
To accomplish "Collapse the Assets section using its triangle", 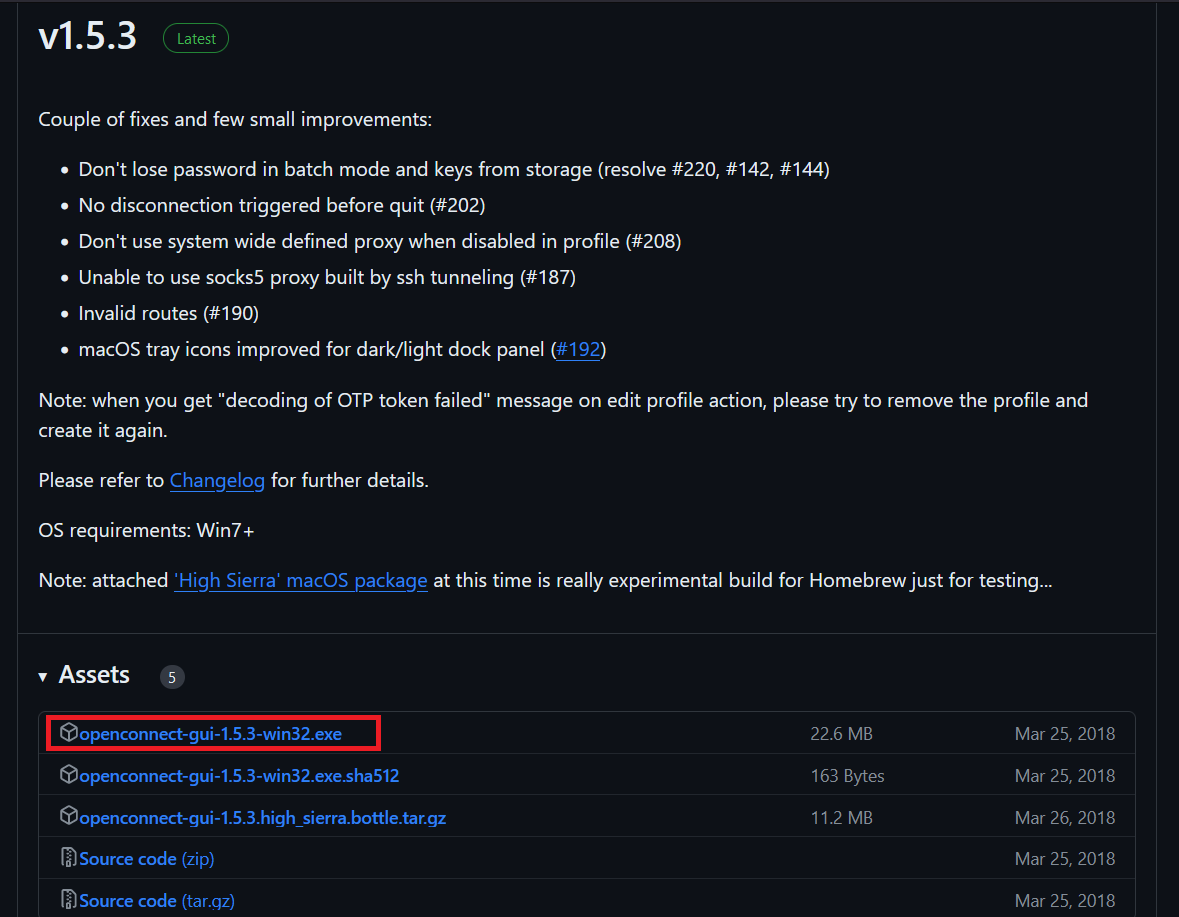I will point(43,677).
